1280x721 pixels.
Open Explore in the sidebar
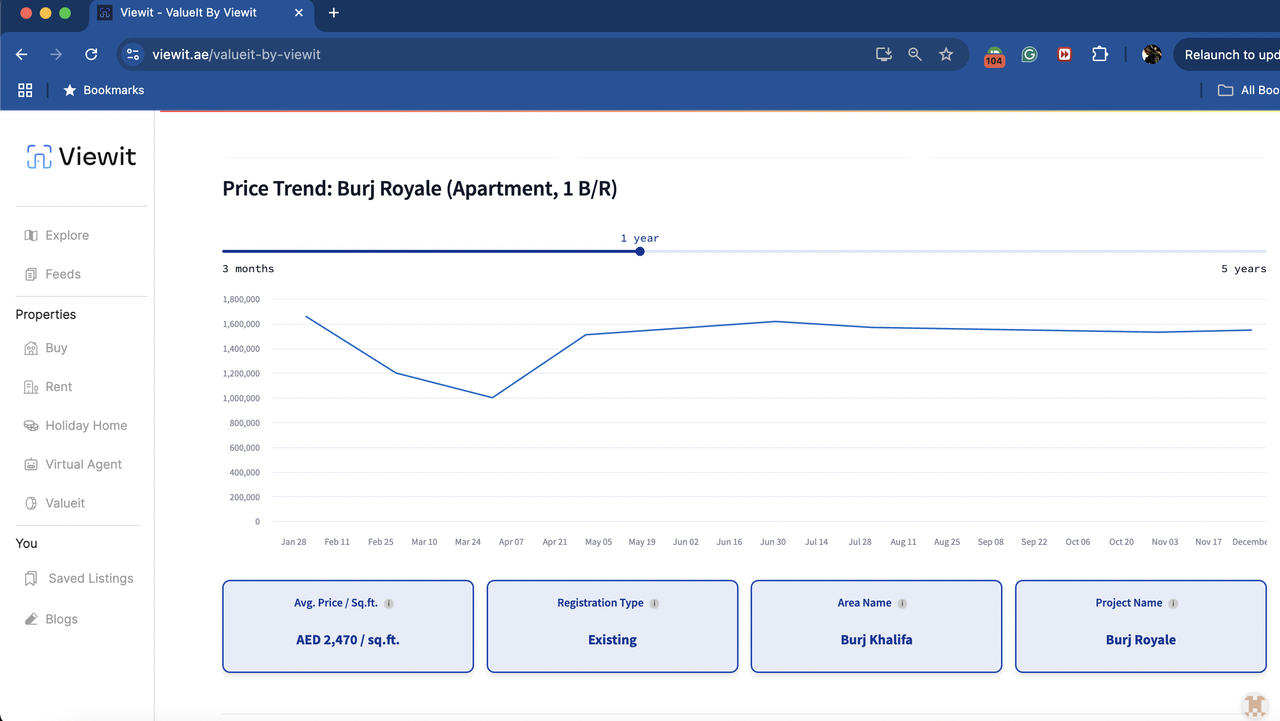67,235
